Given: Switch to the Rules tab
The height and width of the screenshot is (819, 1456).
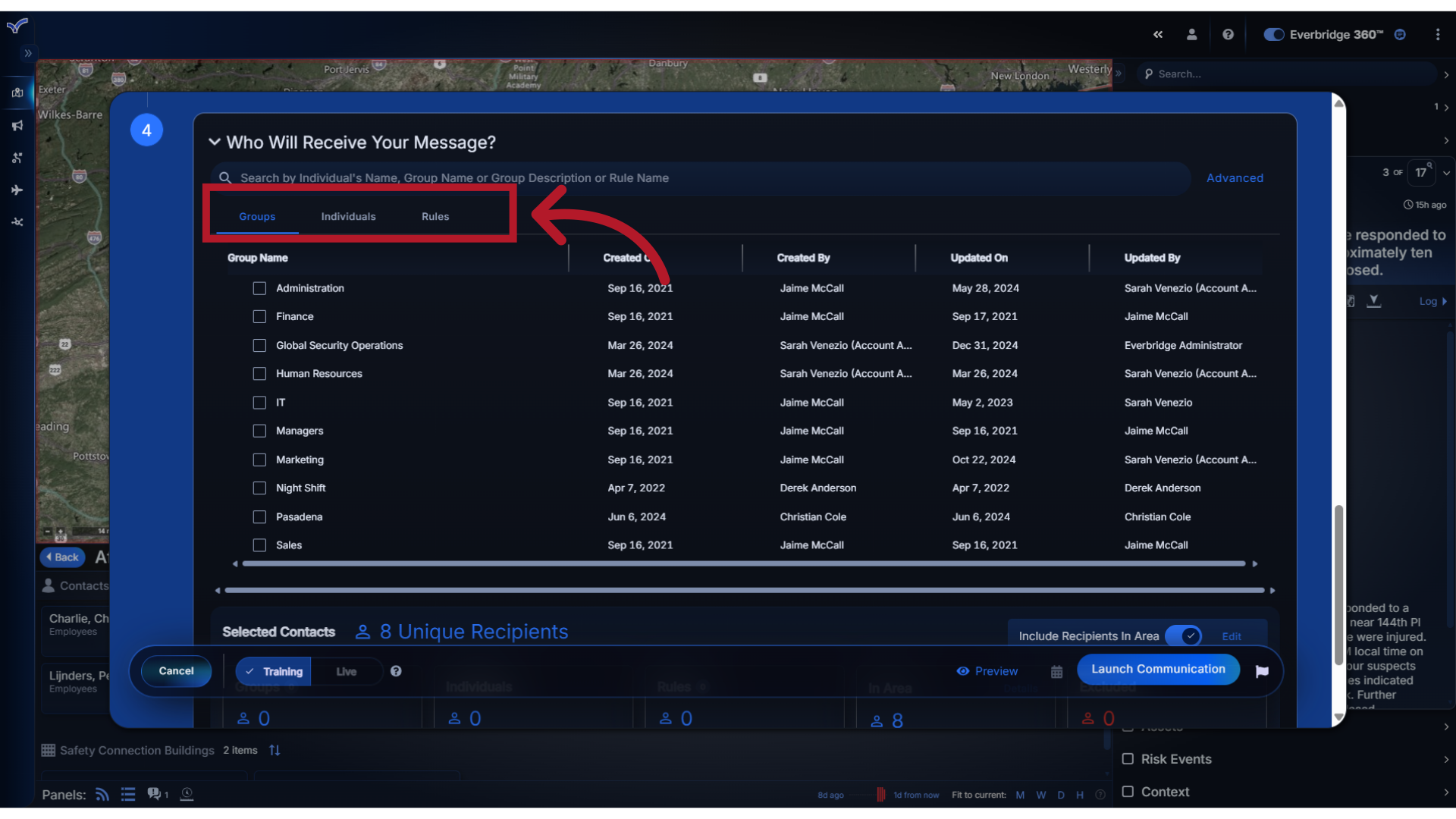Looking at the screenshot, I should pos(434,216).
